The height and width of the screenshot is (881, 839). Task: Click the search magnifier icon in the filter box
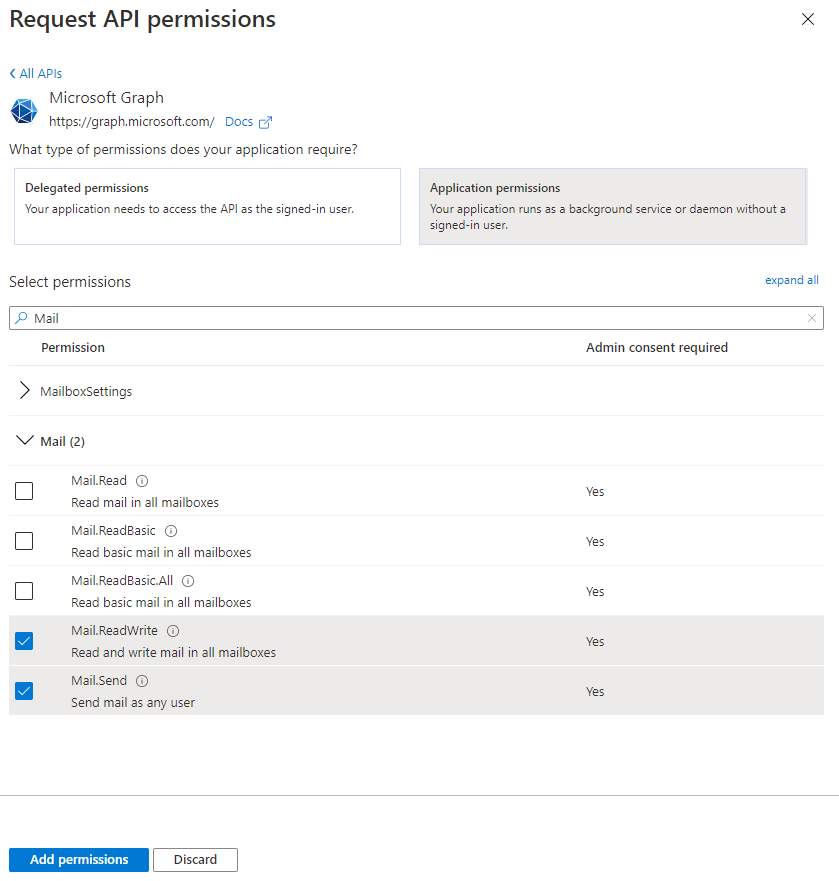point(21,318)
